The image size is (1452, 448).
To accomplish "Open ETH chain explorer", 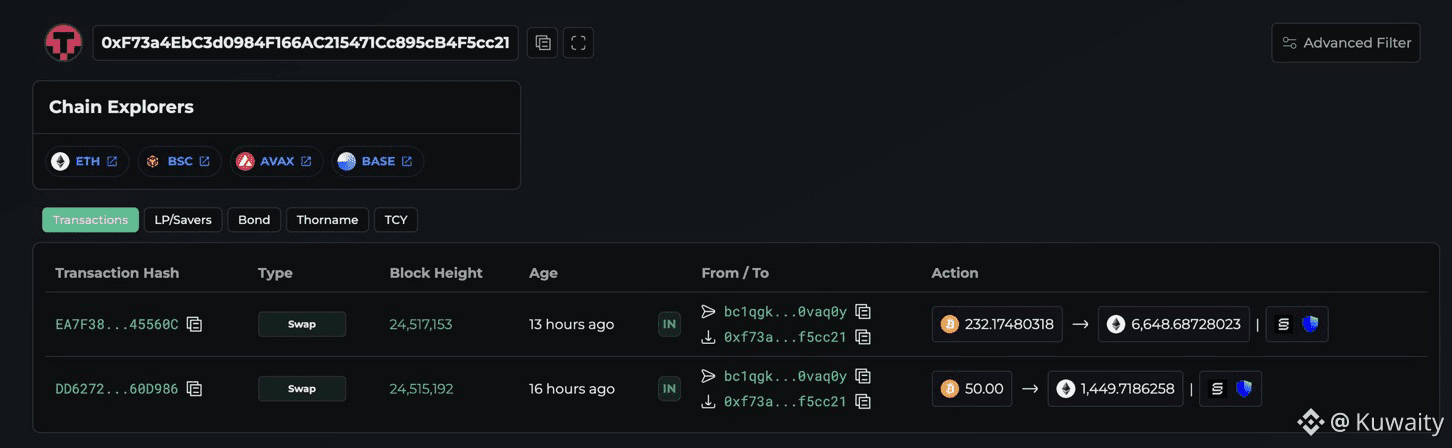I will point(89,161).
